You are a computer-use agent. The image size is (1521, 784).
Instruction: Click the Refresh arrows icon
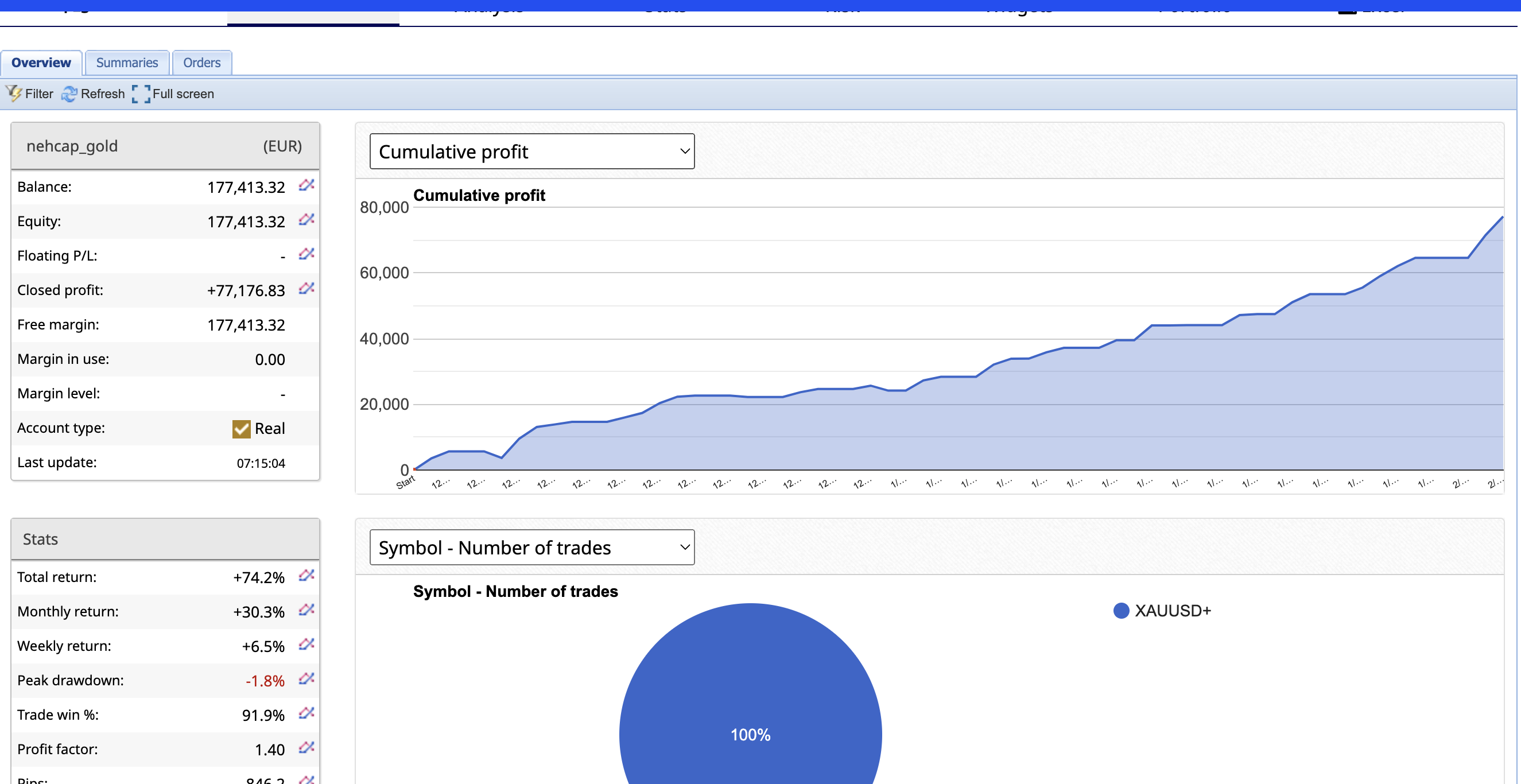coord(69,94)
